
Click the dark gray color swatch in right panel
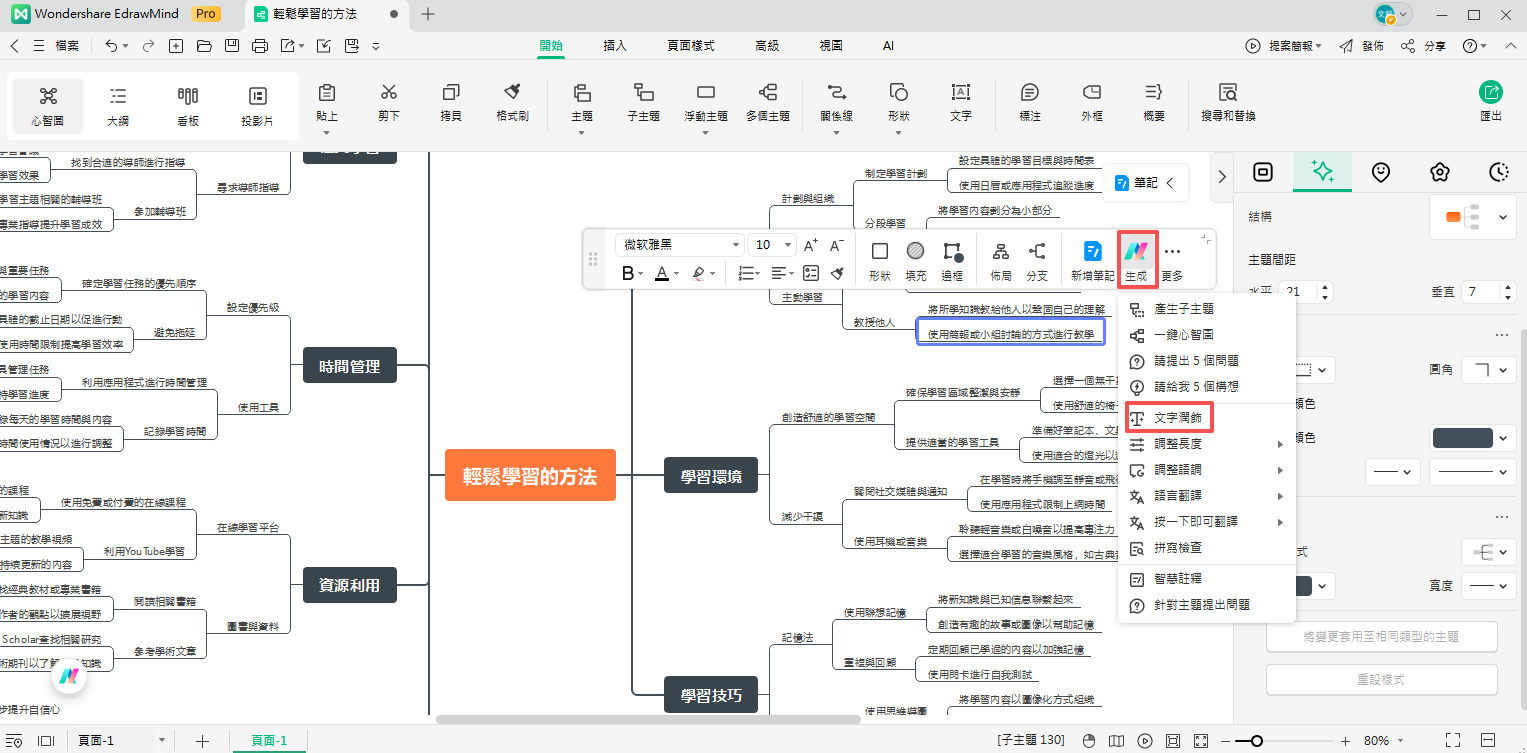1462,438
